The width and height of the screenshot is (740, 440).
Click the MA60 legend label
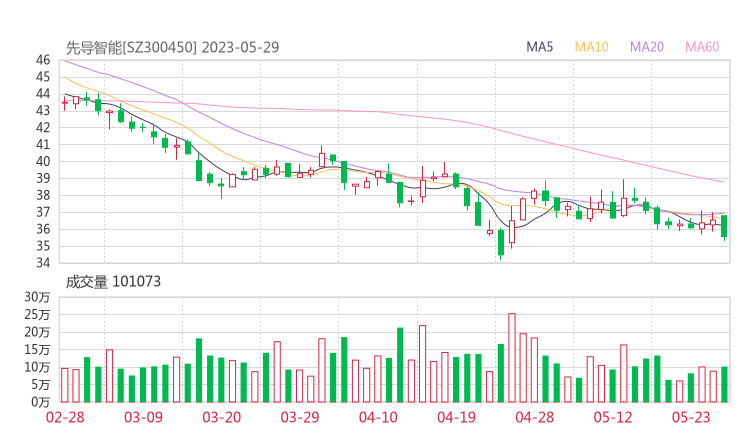click(702, 47)
